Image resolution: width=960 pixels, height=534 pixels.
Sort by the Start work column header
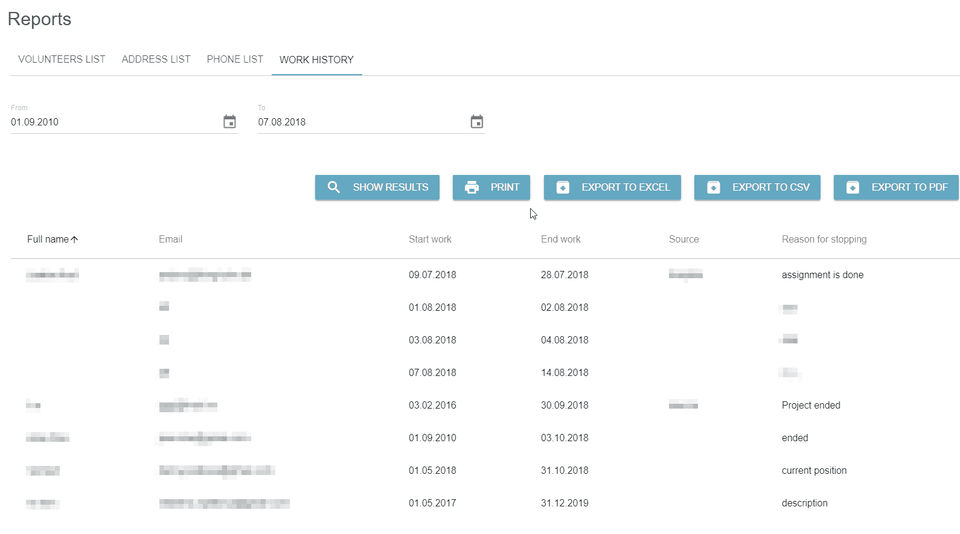tap(430, 239)
